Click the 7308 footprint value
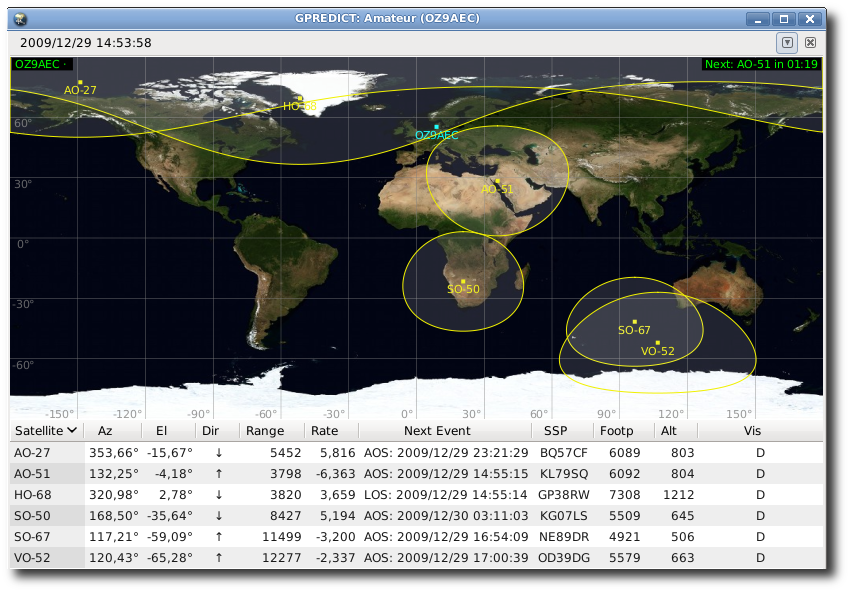Screen dimensions: 850x592 click(624, 495)
